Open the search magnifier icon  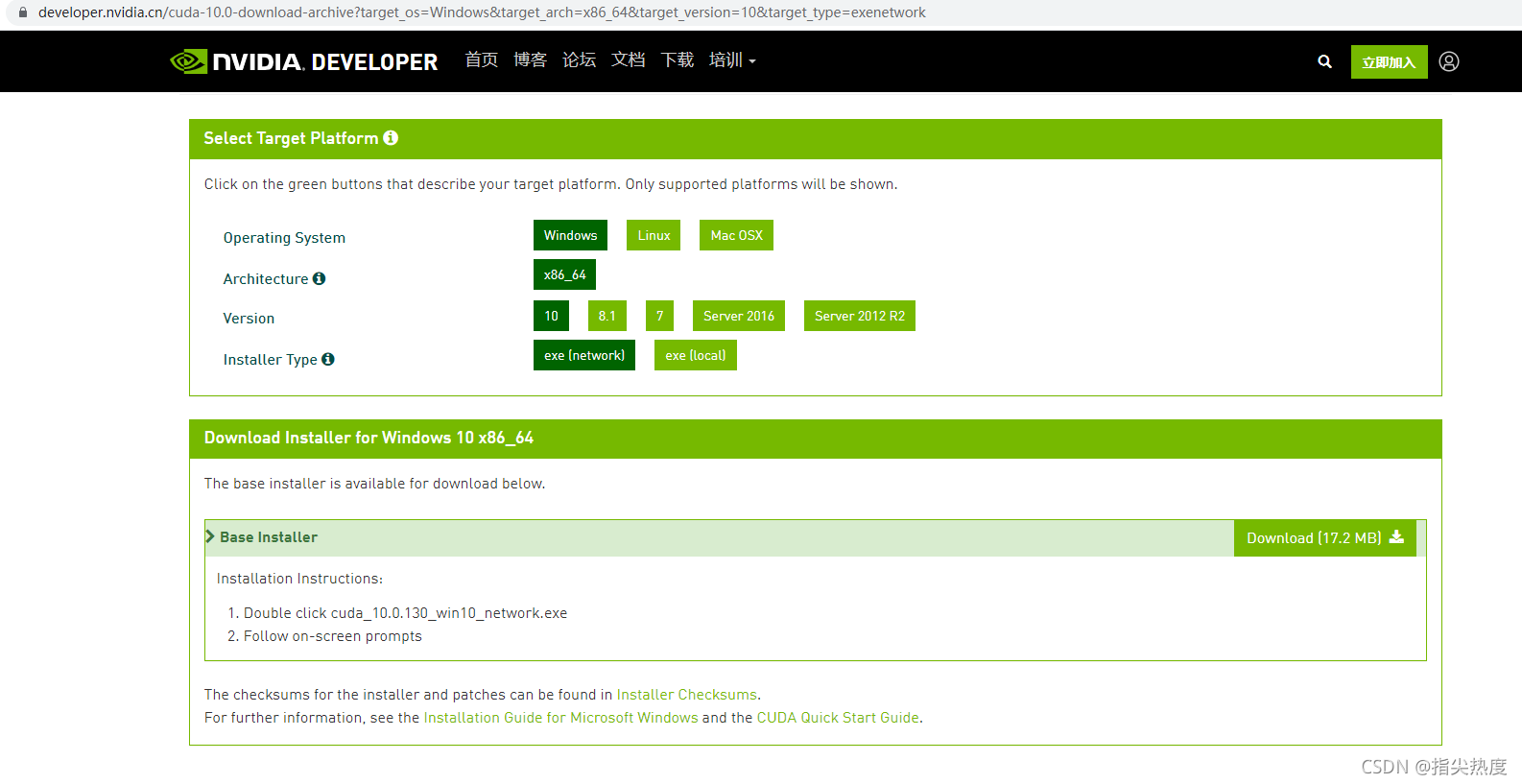pos(1324,61)
